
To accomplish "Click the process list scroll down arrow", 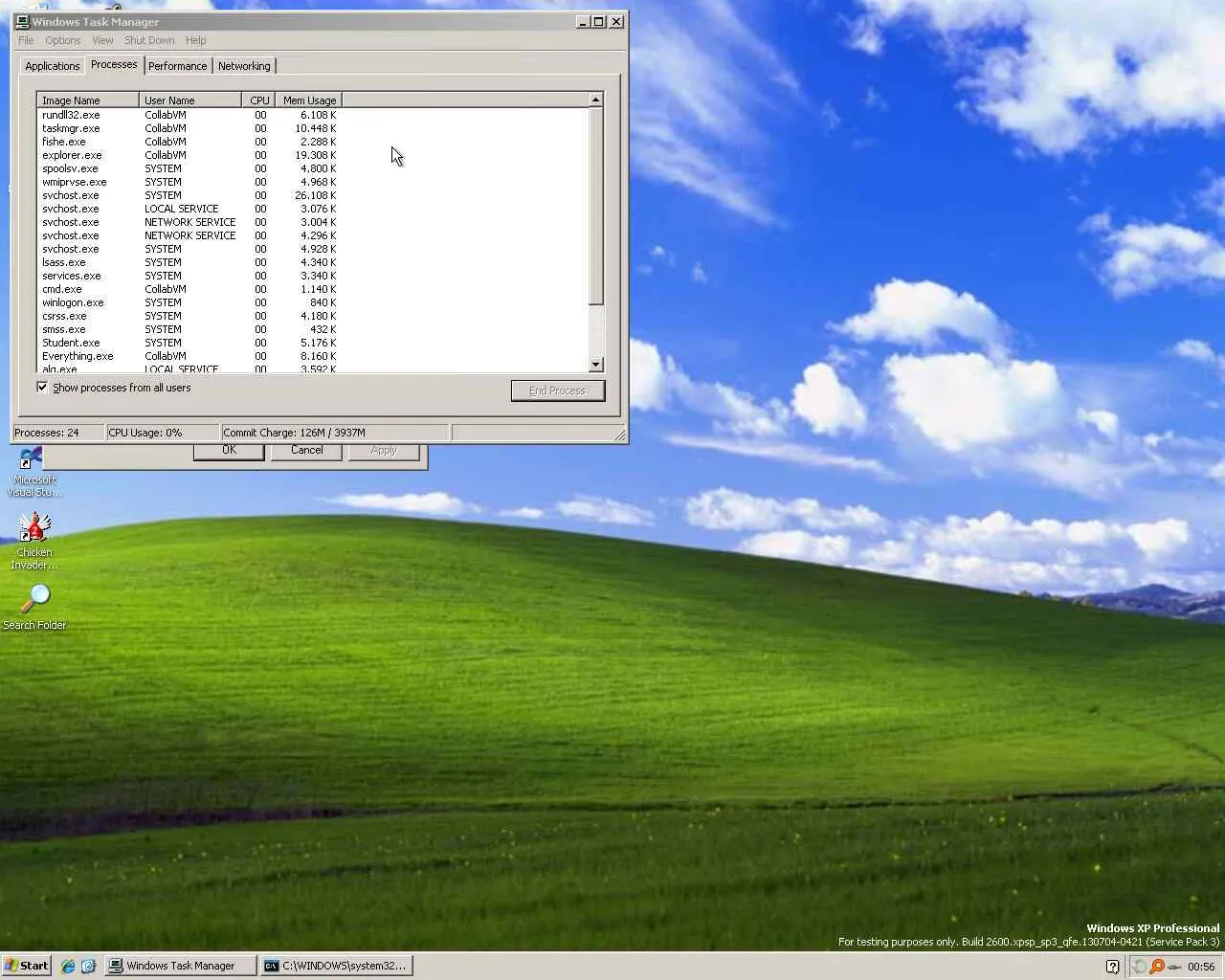I will pyautogui.click(x=595, y=365).
